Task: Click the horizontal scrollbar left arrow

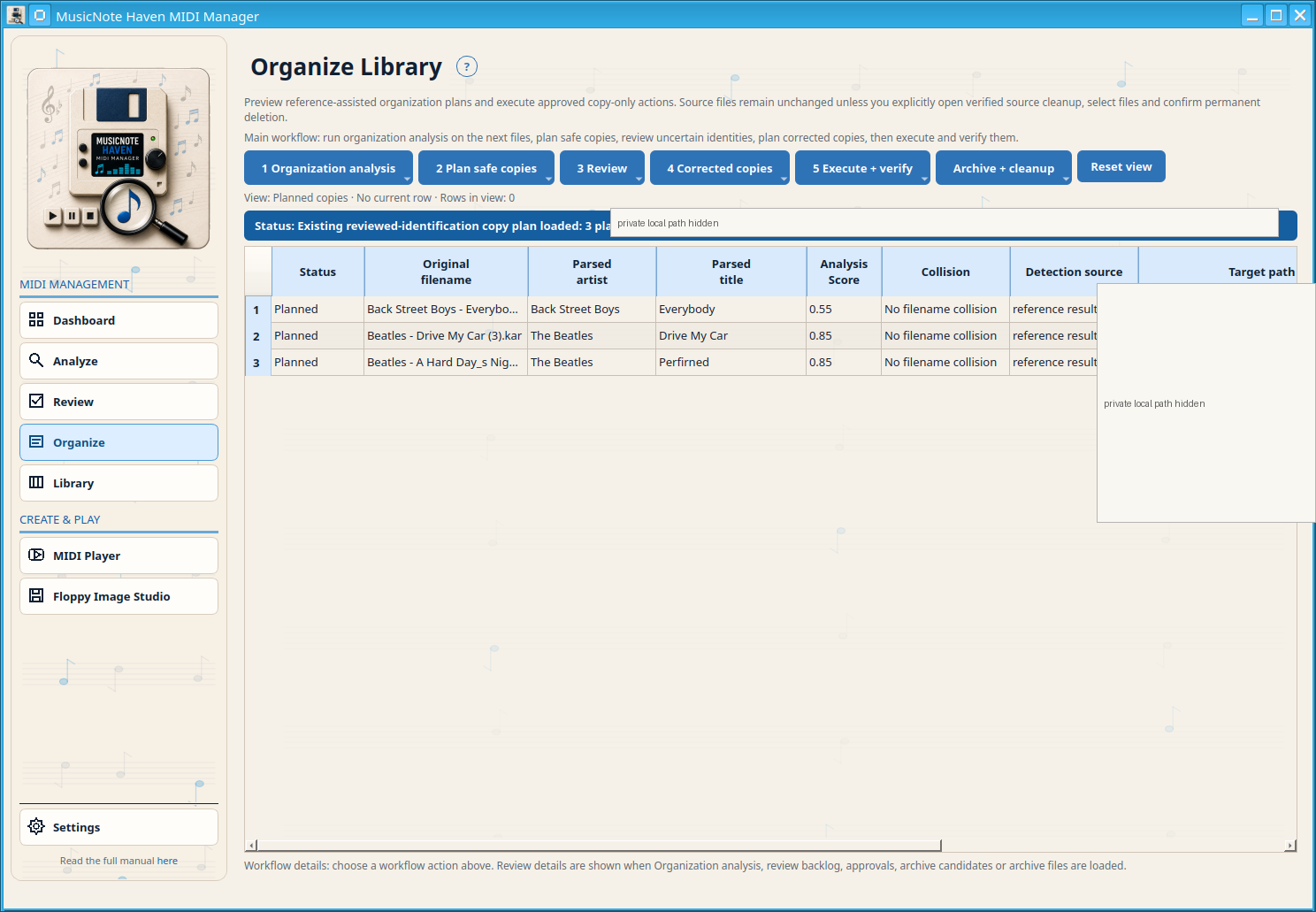Action: coord(251,846)
